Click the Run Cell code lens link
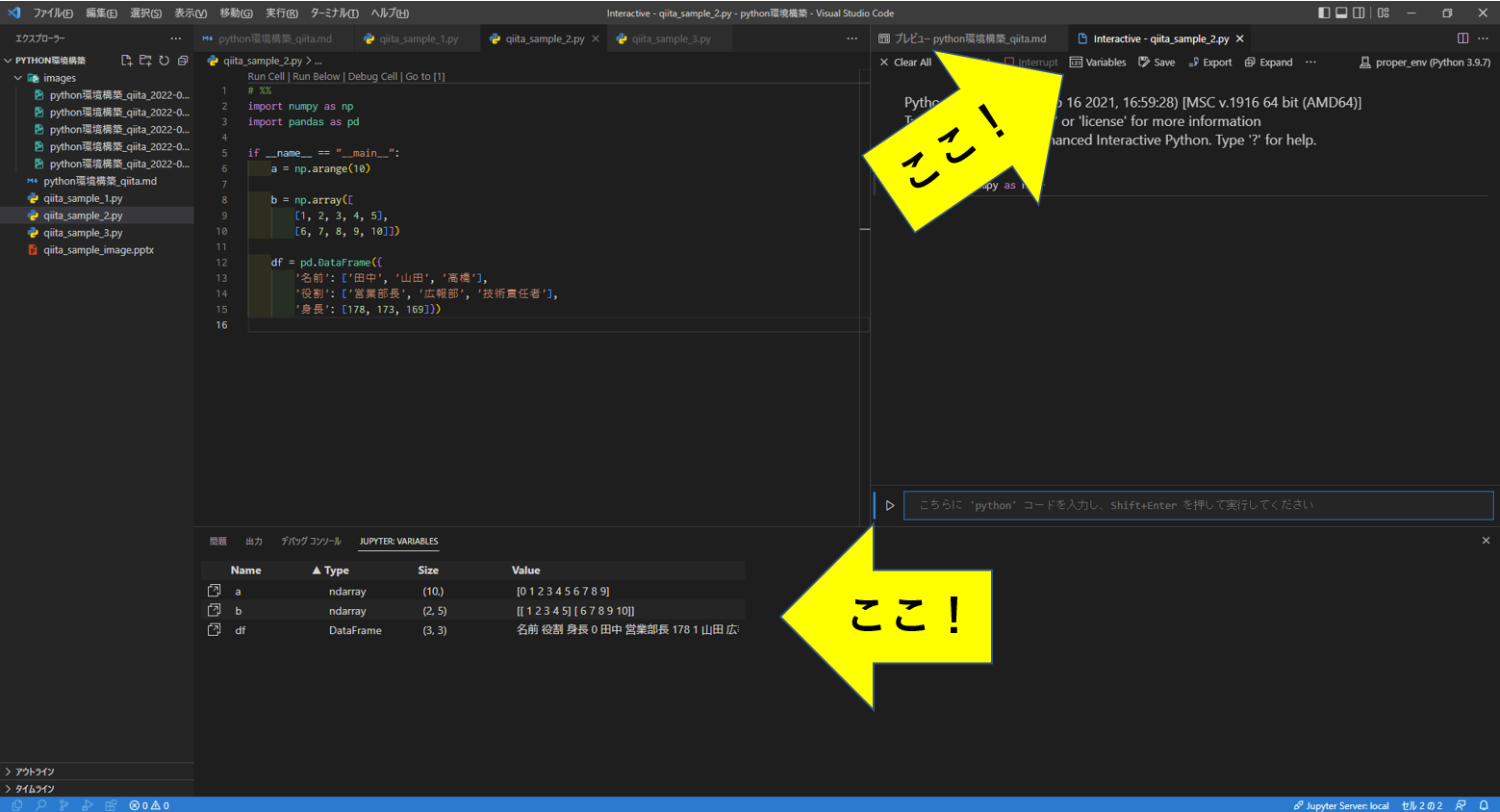The height and width of the screenshot is (812, 1500). point(266,77)
